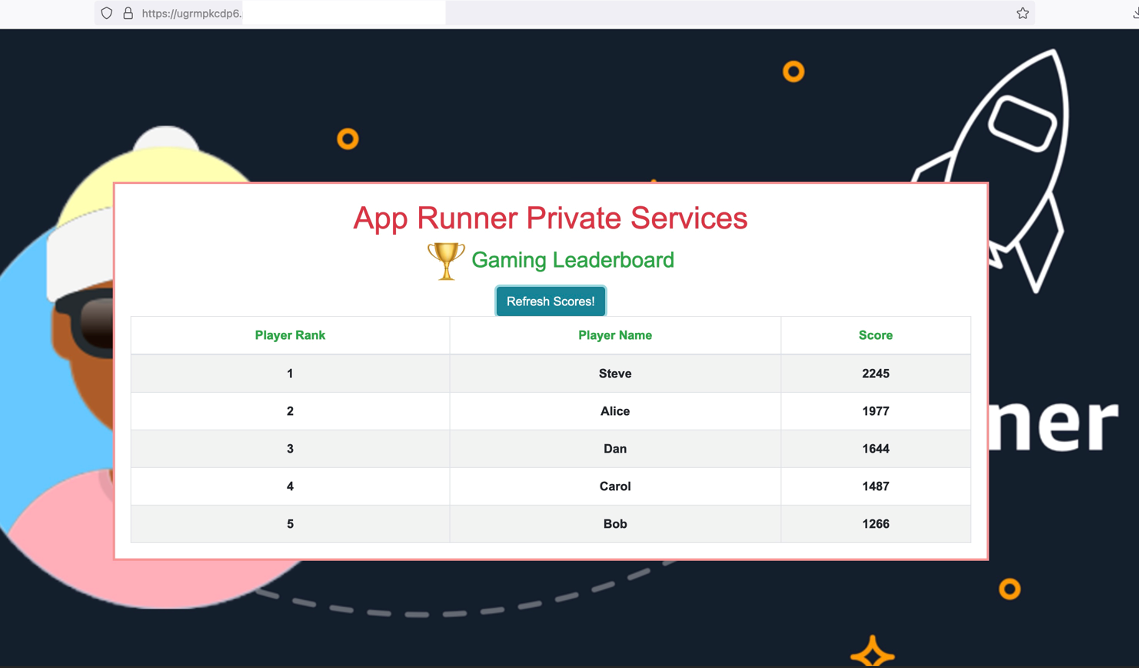Click Carol's rank number 4

(290, 486)
